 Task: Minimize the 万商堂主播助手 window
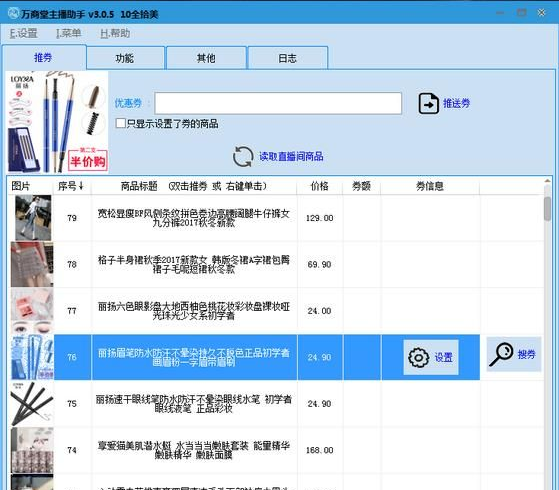[500, 13]
